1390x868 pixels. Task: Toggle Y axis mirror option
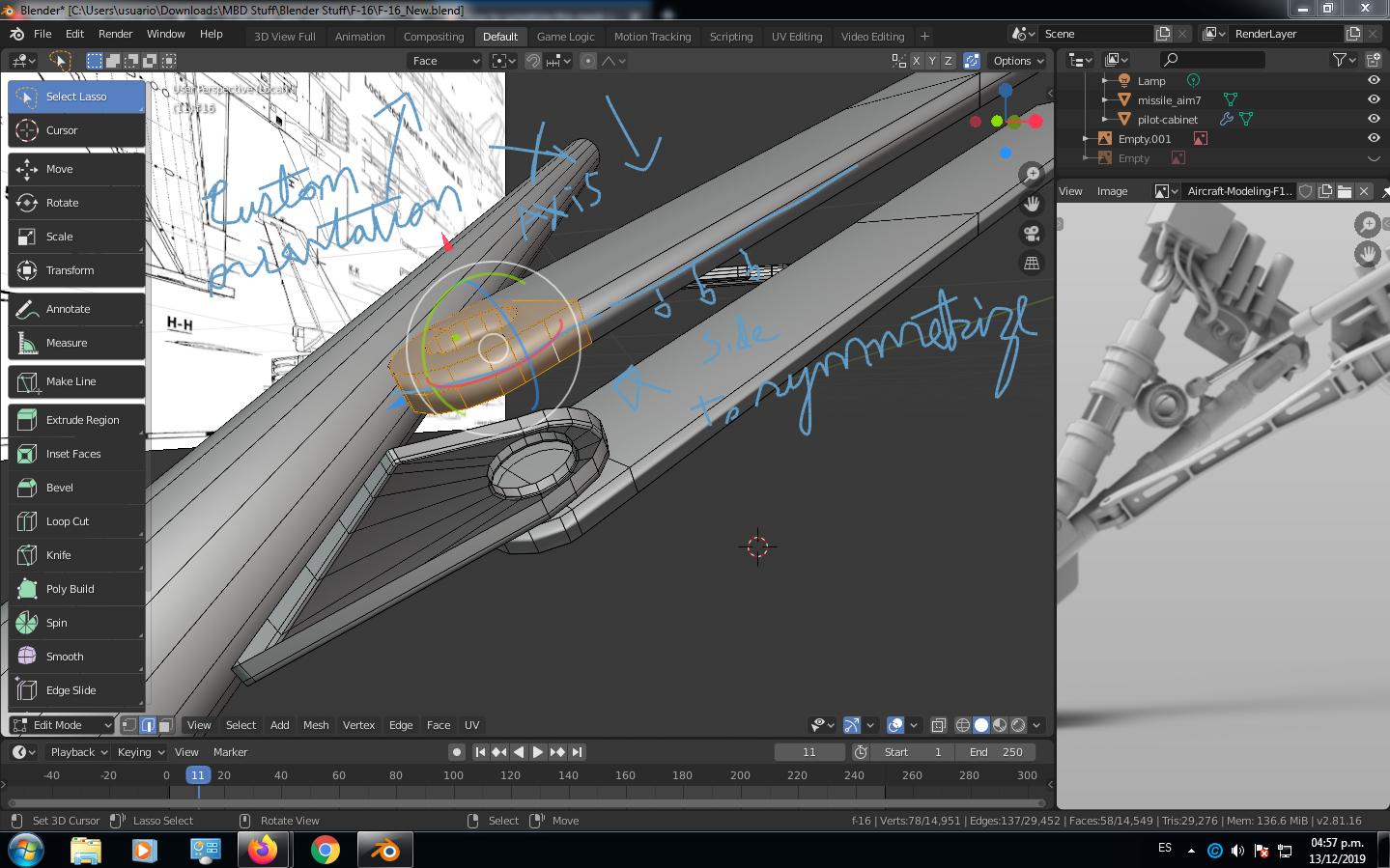(x=932, y=61)
